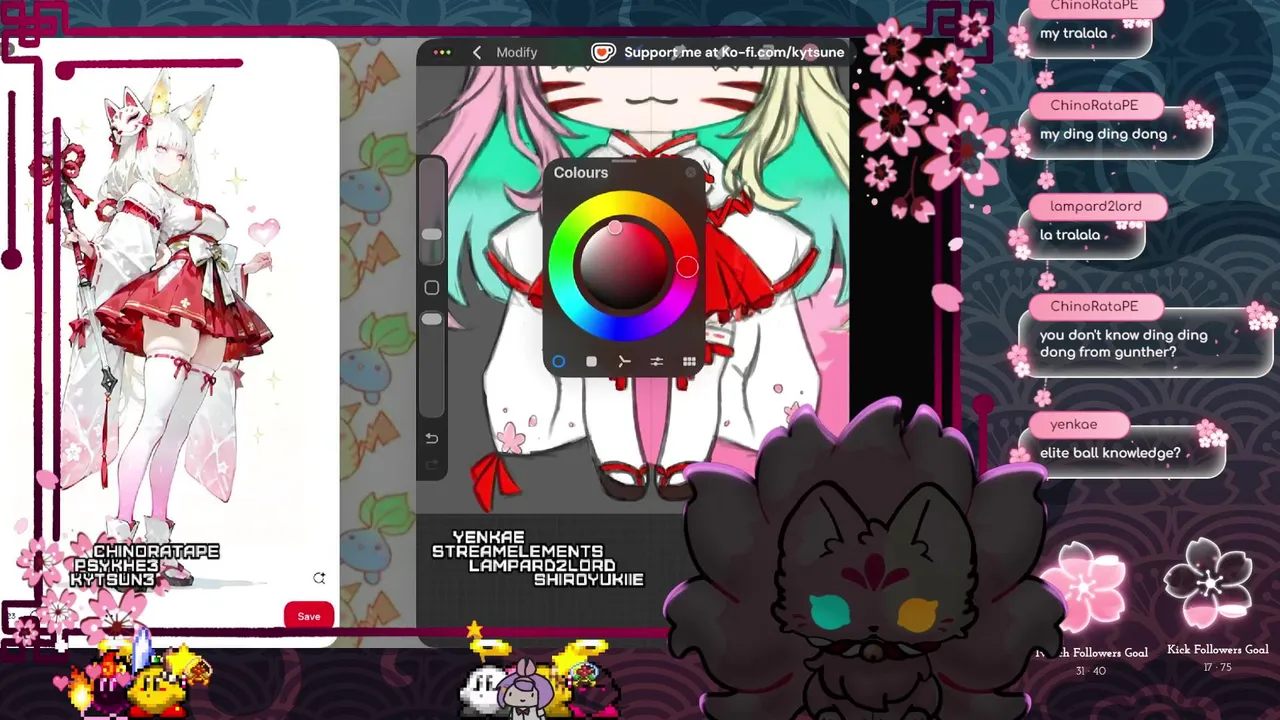Screen dimensions: 1280x720
Task: Click the undo arrow in sidebar
Action: (431, 438)
